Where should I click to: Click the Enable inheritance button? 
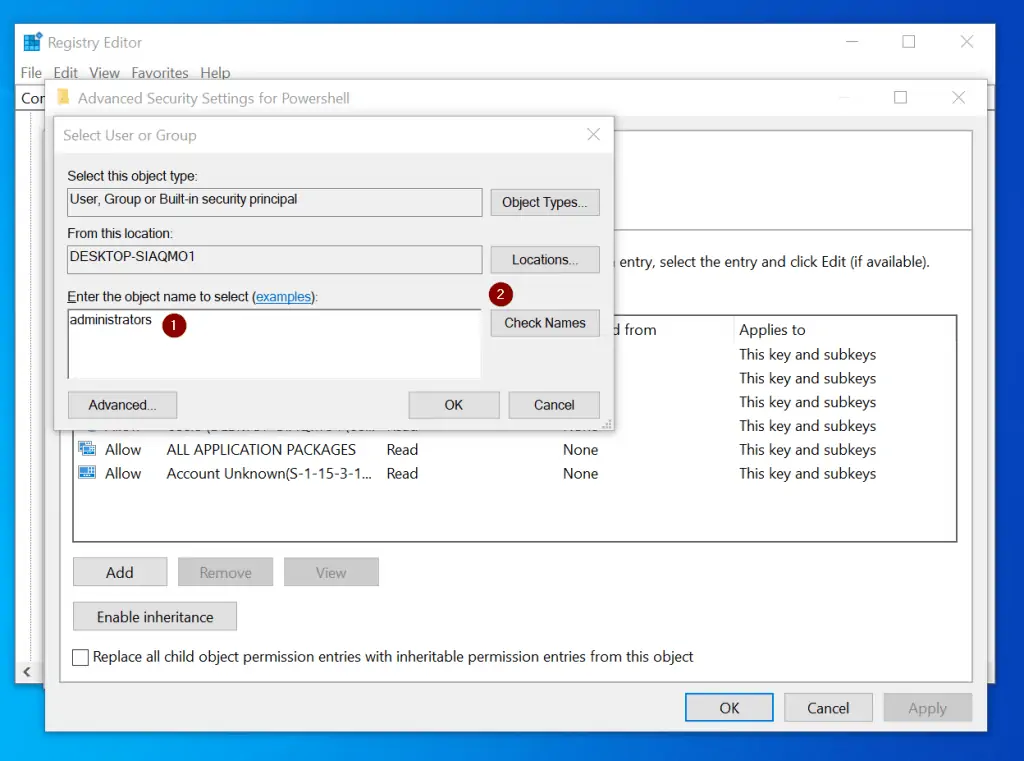155,617
